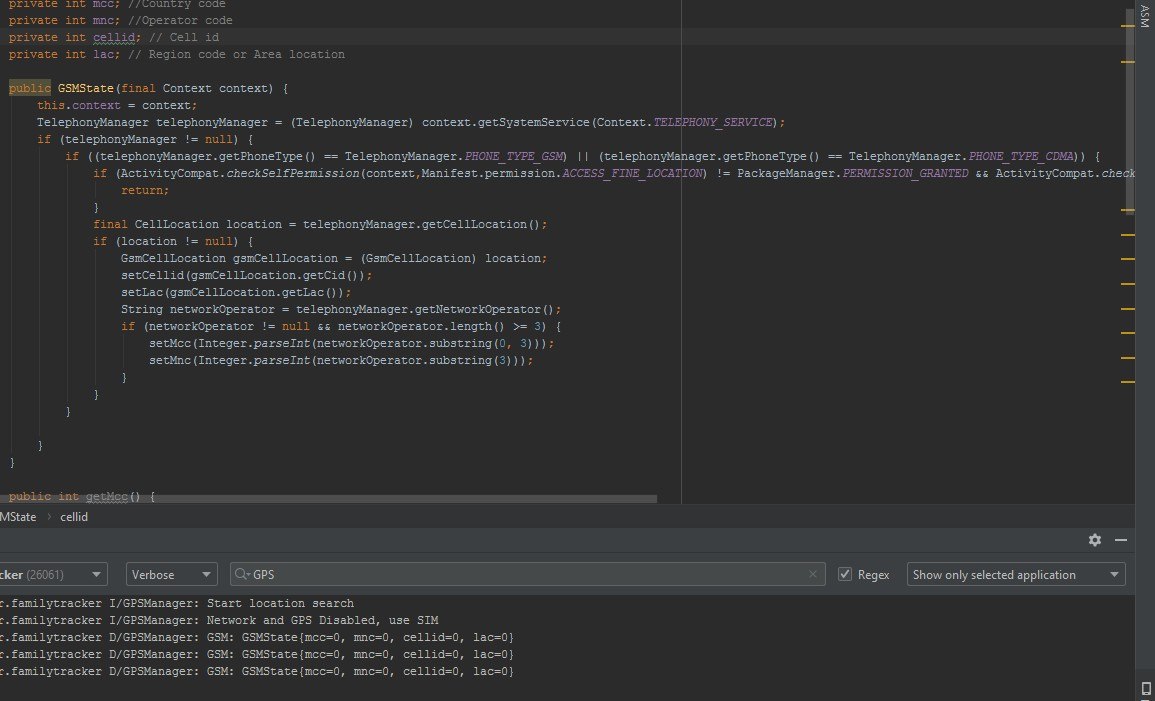
Task: Click 'public int getMcc()' method
Action: (x=82, y=496)
